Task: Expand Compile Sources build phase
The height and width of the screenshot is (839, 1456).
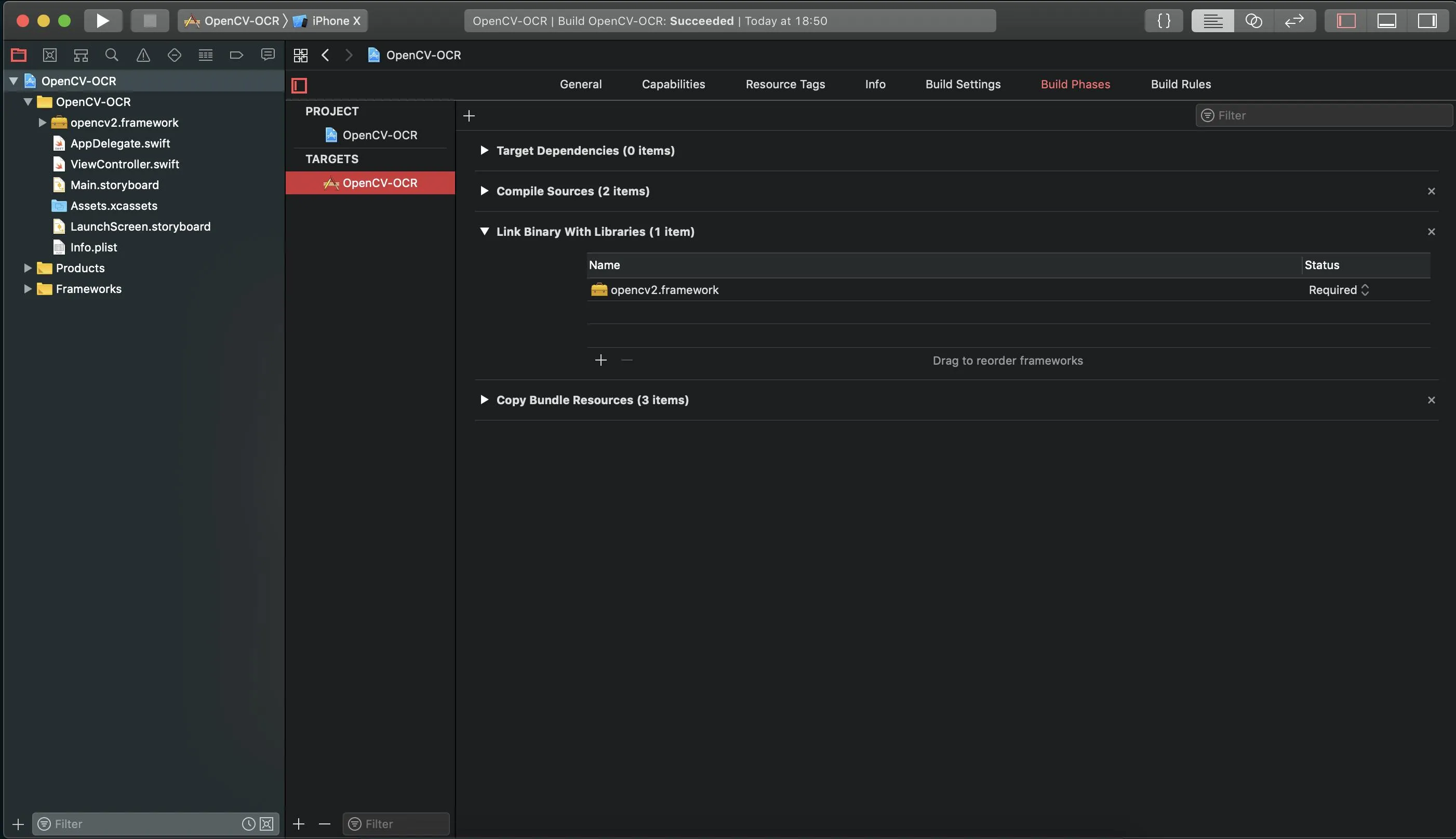Action: coord(484,191)
